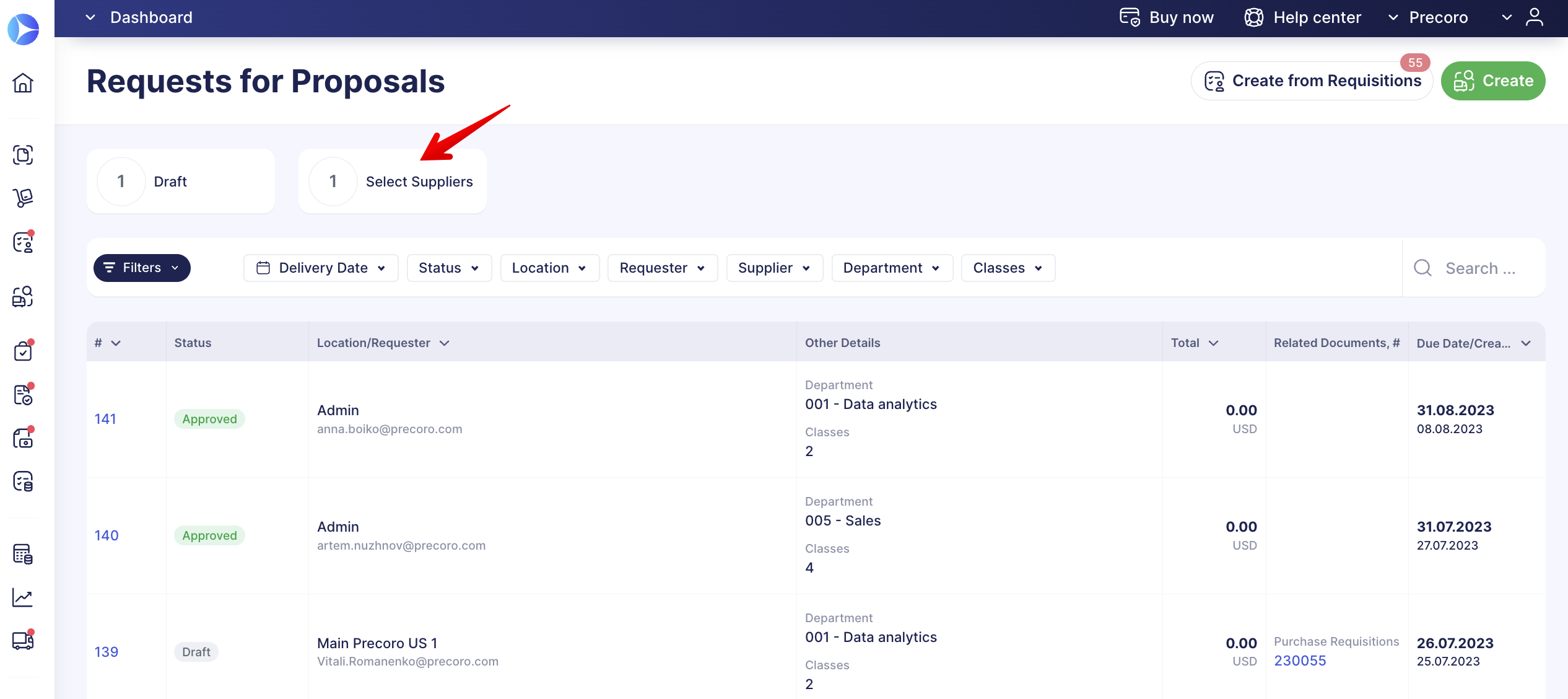Open the document with check badge sidebar icon
This screenshot has width=1568, height=699.
[x=23, y=395]
